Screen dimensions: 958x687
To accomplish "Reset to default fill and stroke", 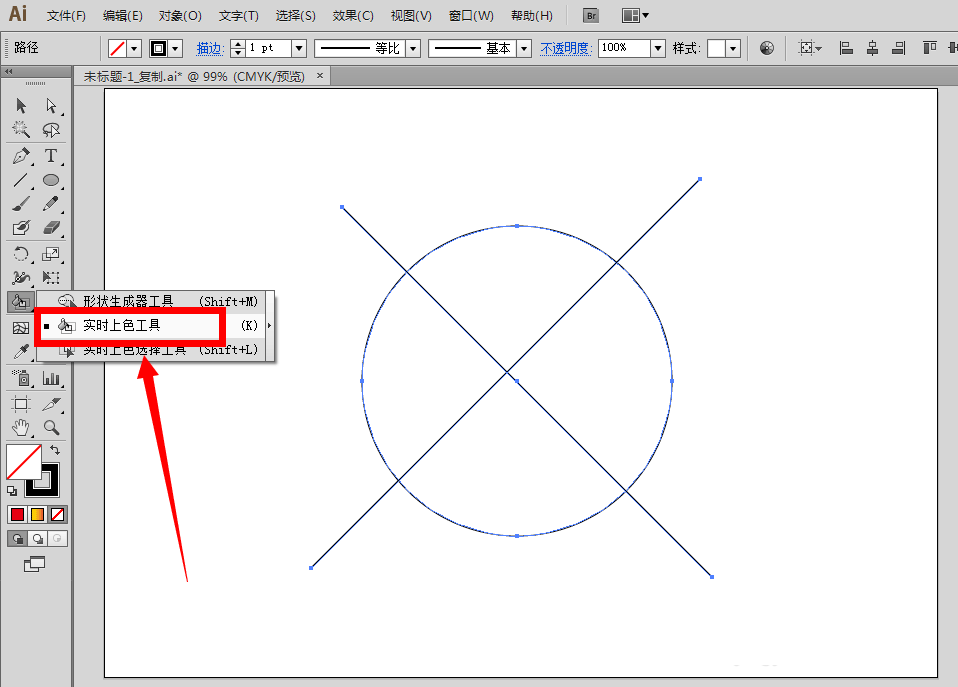I will [12, 491].
